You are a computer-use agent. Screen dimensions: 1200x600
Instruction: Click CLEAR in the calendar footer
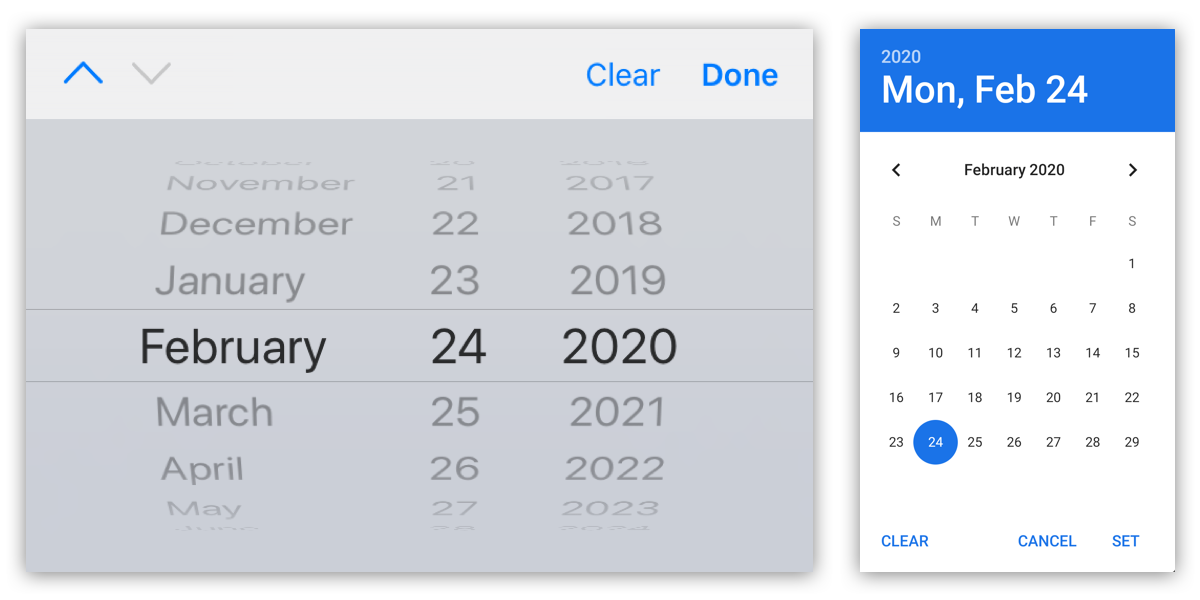click(x=904, y=541)
